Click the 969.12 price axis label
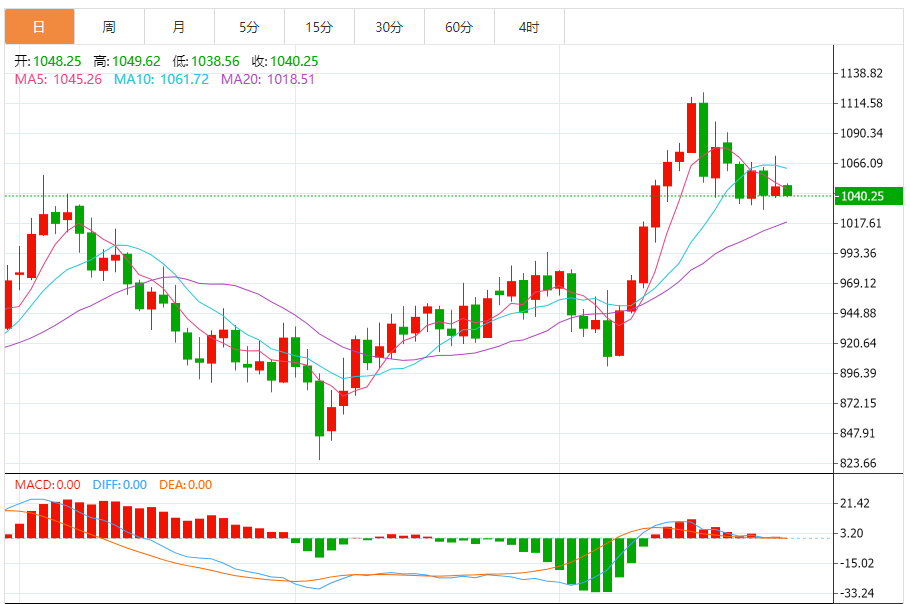This screenshot has width=910, height=604. click(859, 283)
